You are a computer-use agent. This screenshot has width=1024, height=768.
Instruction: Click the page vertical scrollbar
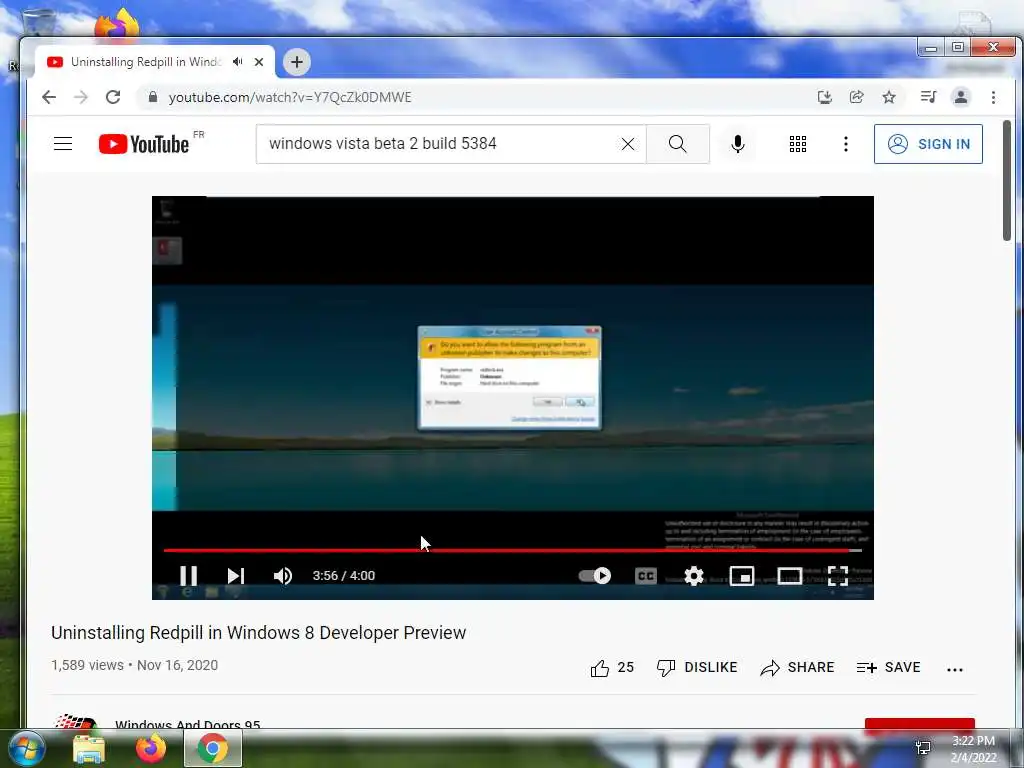click(1007, 182)
